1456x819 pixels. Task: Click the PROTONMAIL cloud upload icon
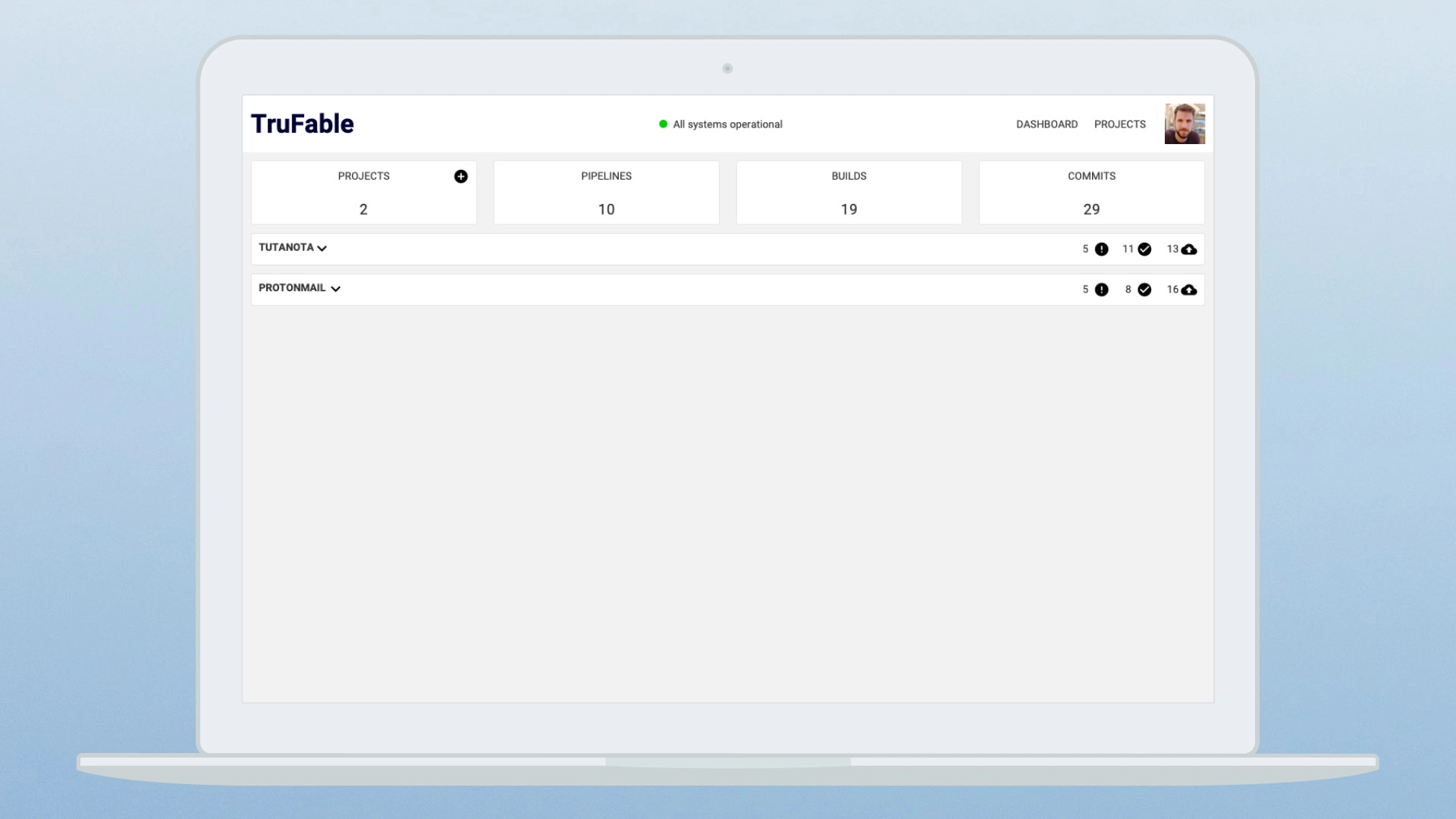[x=1189, y=290]
